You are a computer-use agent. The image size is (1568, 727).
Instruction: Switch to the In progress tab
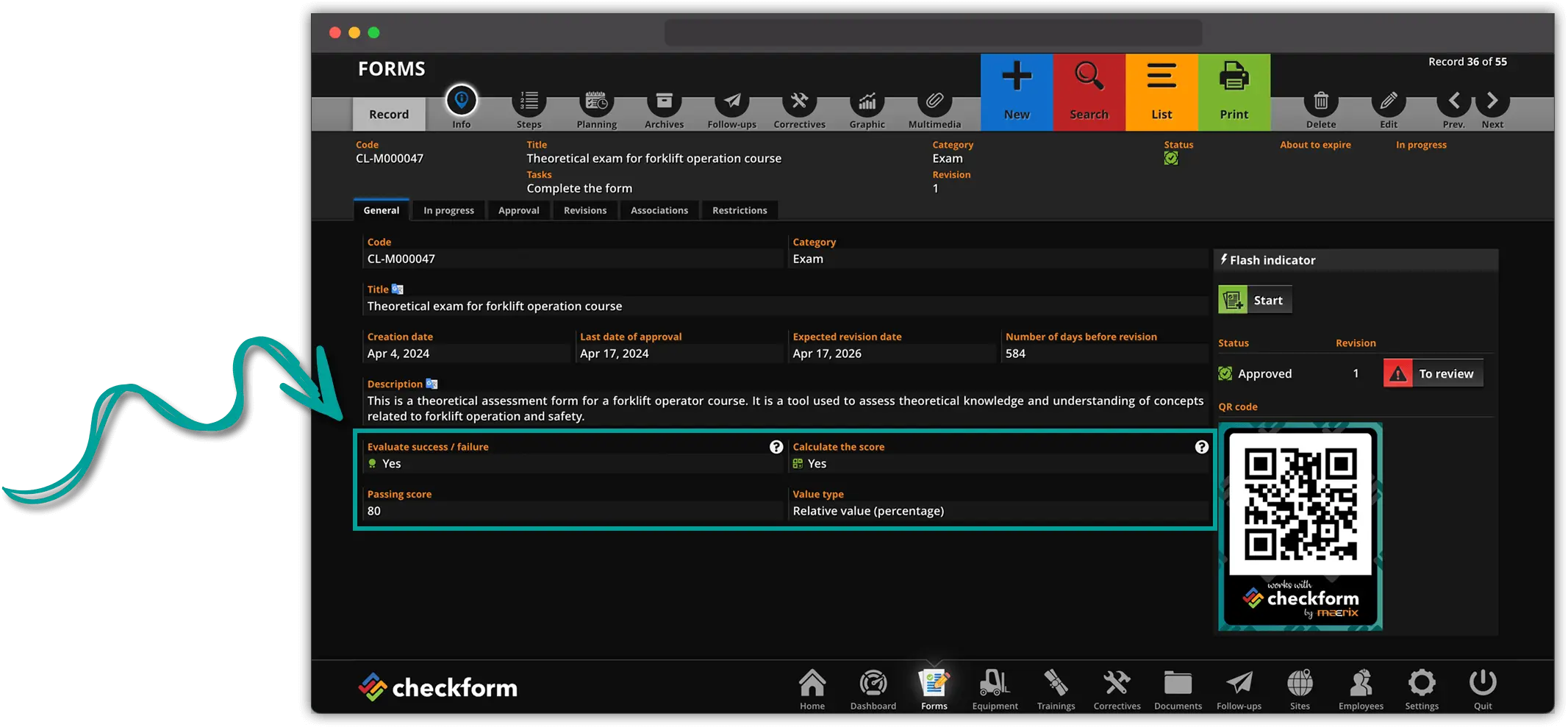(x=448, y=210)
